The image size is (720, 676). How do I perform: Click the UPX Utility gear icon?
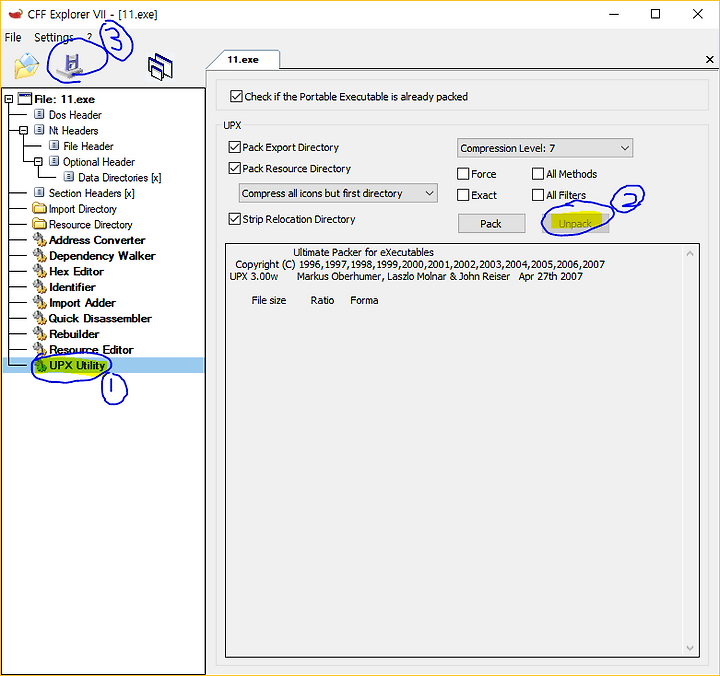40,366
